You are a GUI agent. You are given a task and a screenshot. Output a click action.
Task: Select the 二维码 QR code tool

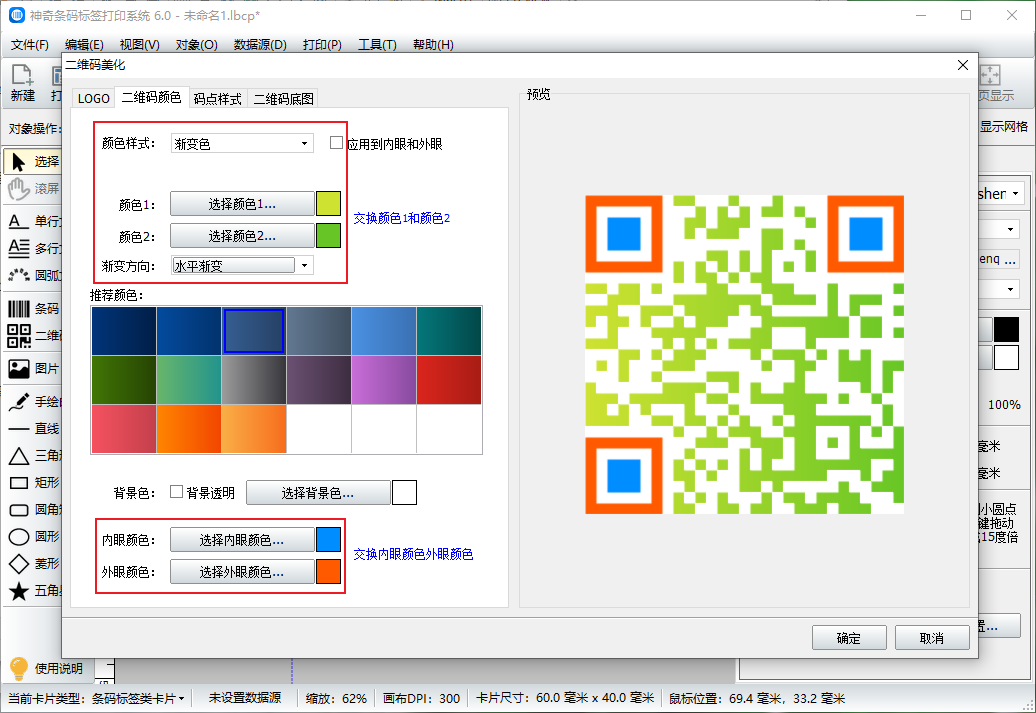33,336
